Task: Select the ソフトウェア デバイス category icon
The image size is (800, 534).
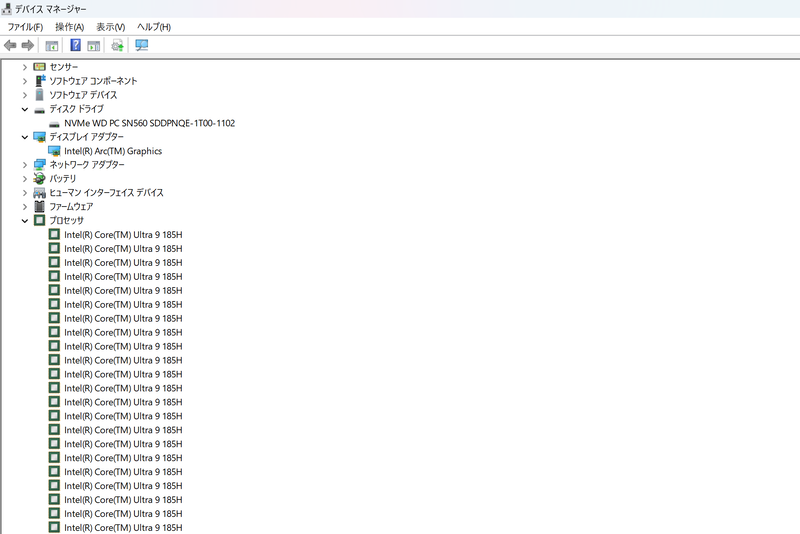Action: [x=39, y=94]
